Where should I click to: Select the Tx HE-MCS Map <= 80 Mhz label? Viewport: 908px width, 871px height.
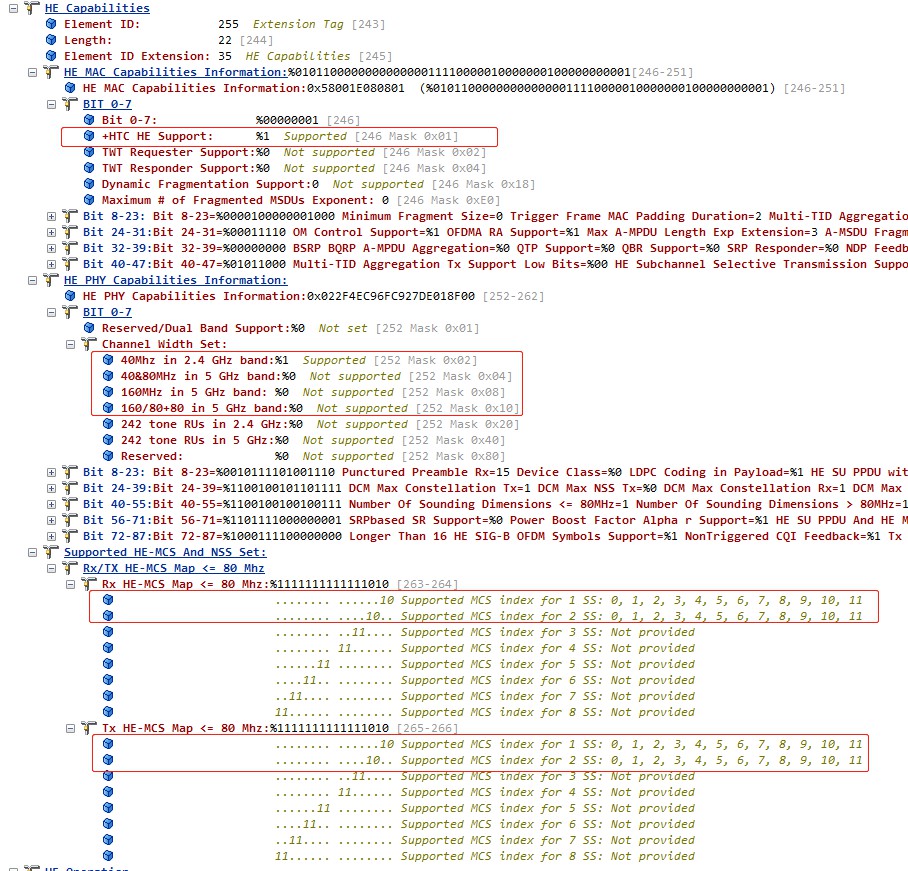186,728
